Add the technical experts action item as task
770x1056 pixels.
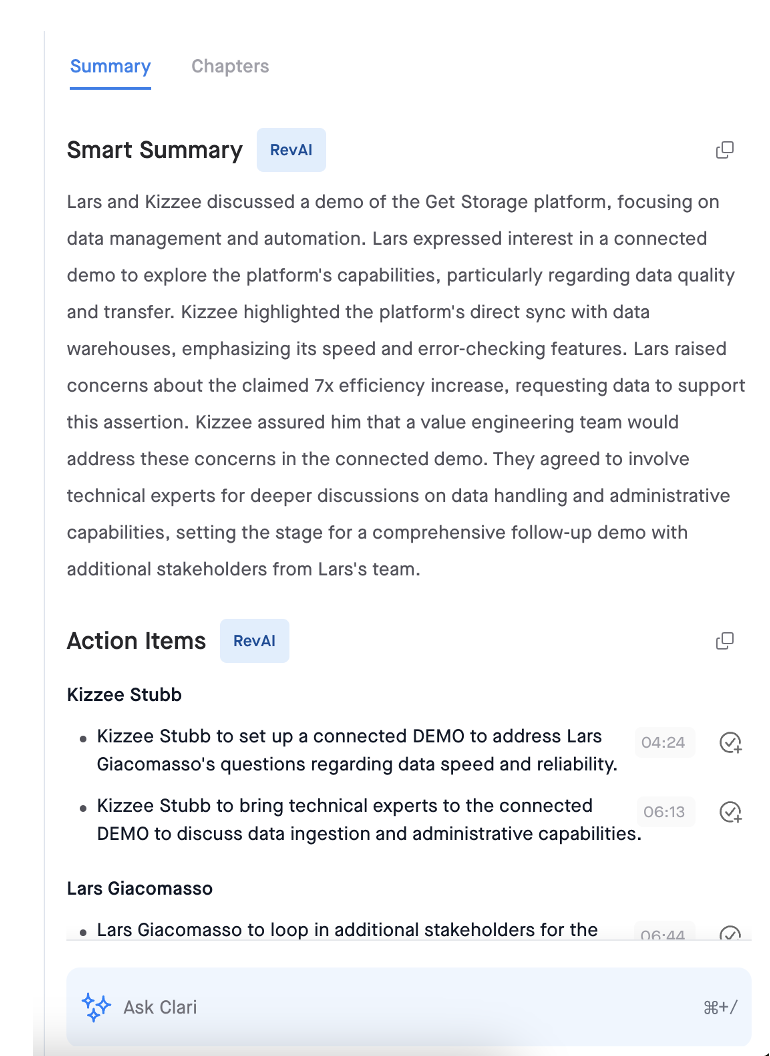(731, 812)
